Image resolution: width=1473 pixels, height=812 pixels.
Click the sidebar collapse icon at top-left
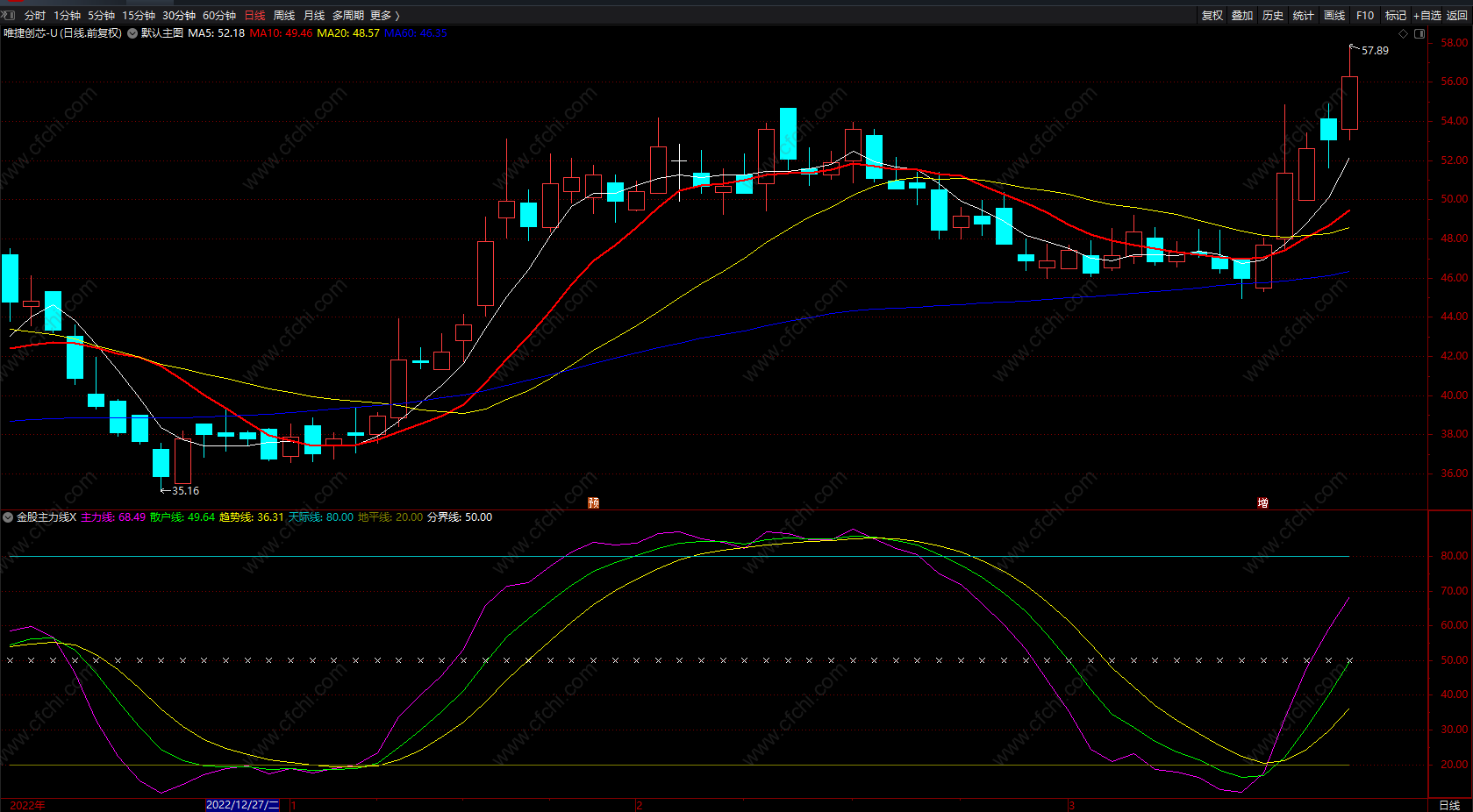pyautogui.click(x=10, y=15)
